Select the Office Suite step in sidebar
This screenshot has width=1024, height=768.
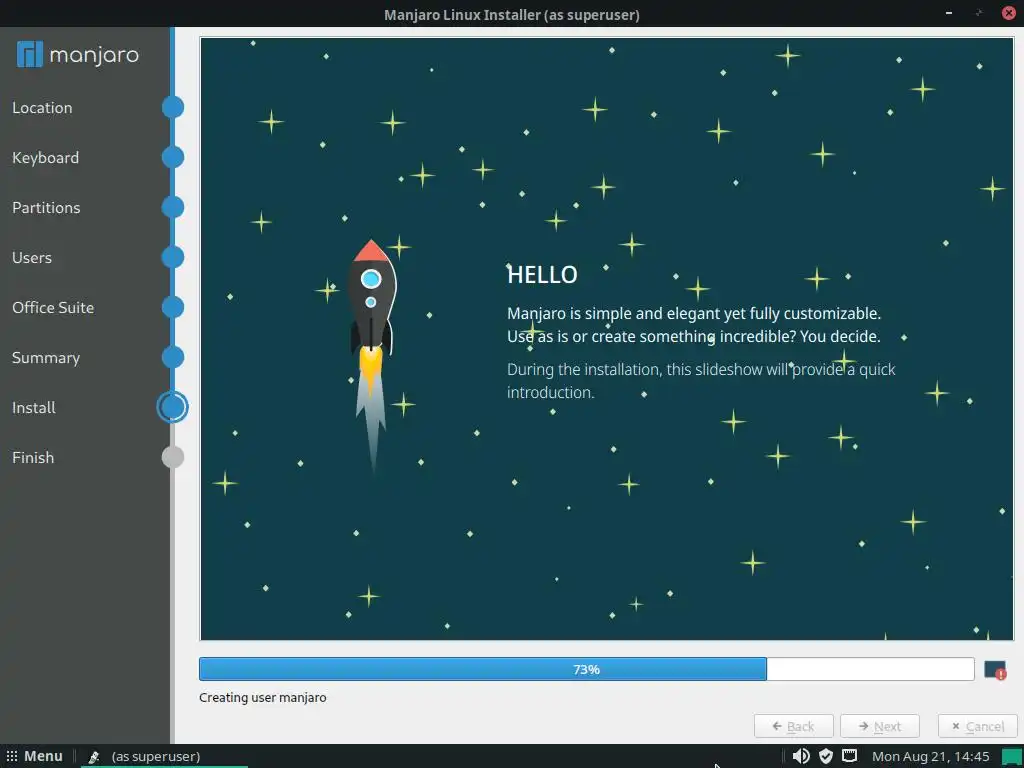pos(53,308)
